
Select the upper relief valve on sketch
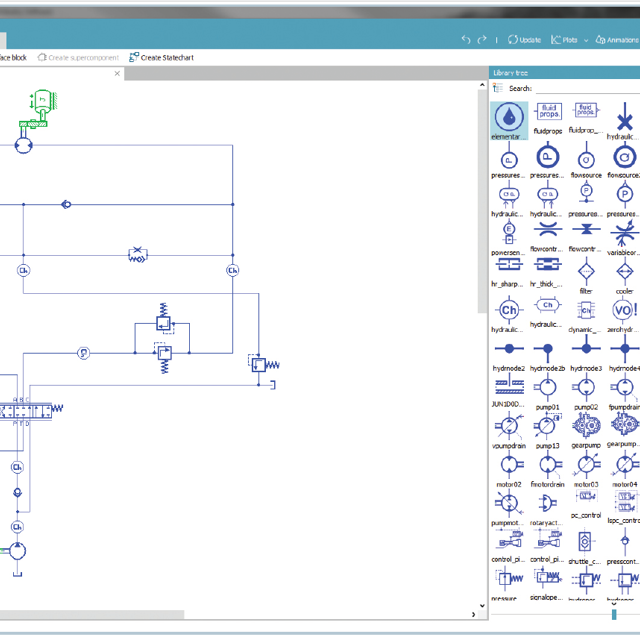tap(164, 319)
